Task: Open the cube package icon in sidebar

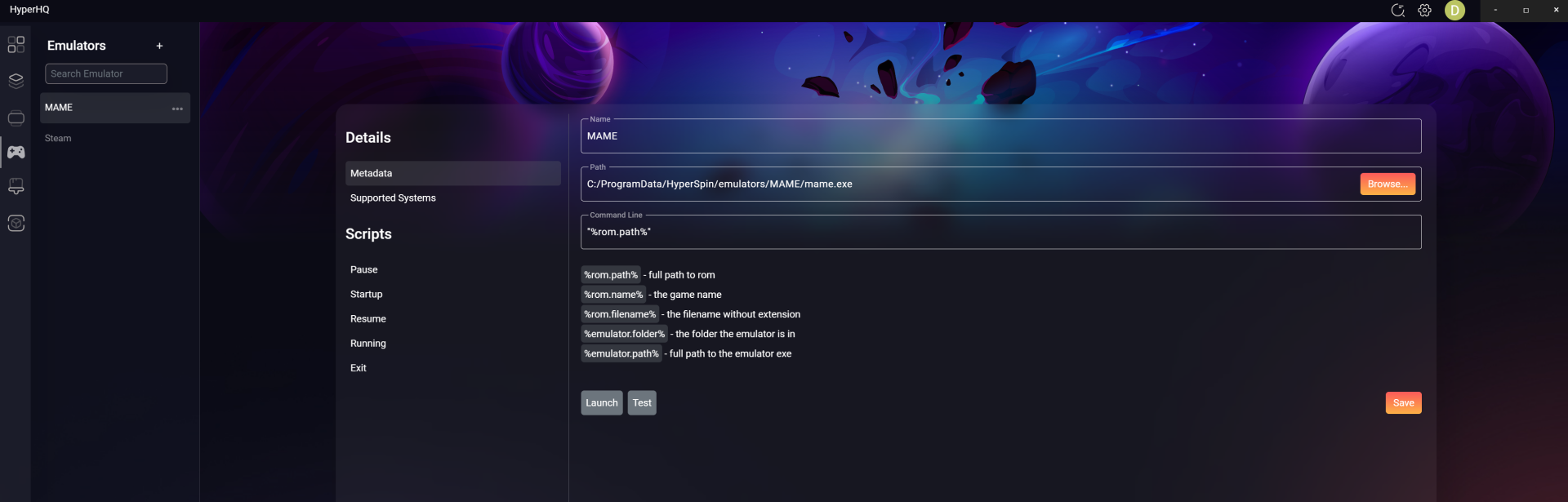Action: (x=16, y=223)
